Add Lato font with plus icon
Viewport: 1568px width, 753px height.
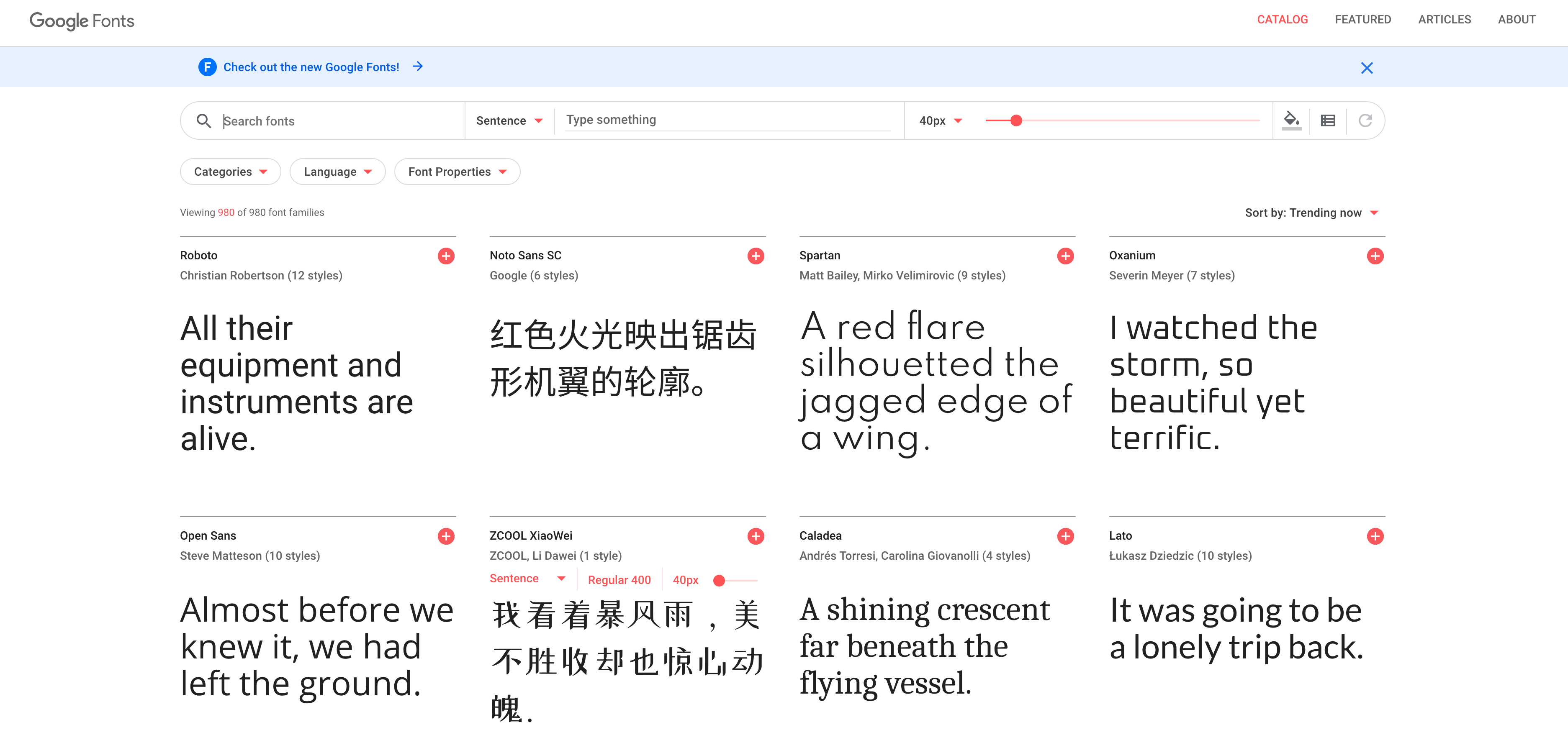pos(1375,536)
